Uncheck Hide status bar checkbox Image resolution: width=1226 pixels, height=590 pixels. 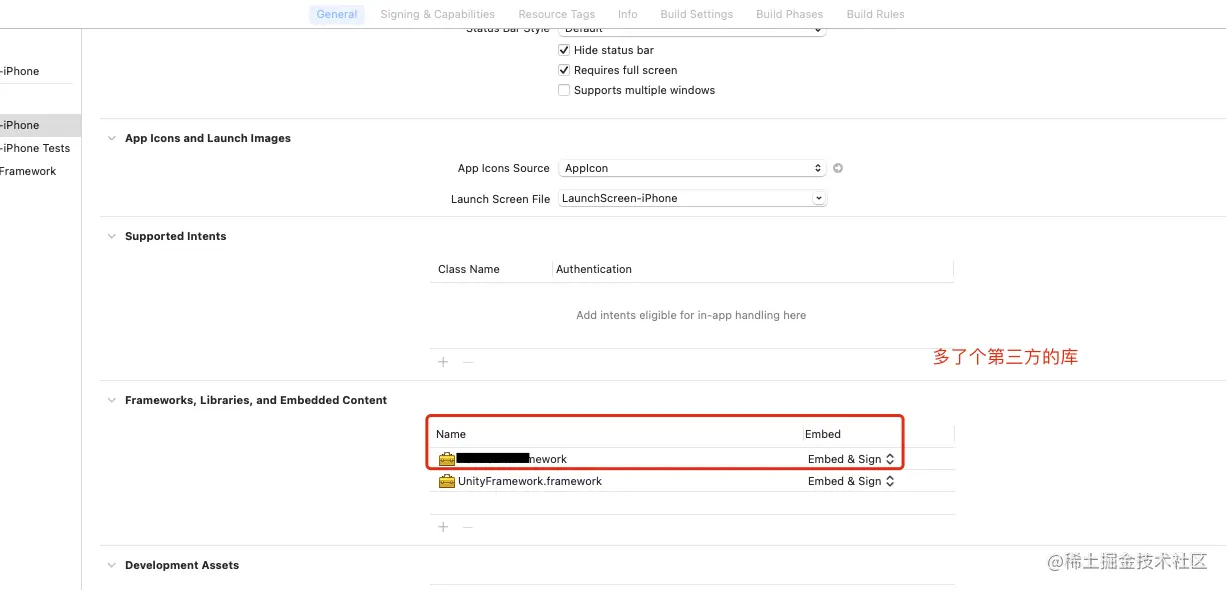[x=564, y=50]
